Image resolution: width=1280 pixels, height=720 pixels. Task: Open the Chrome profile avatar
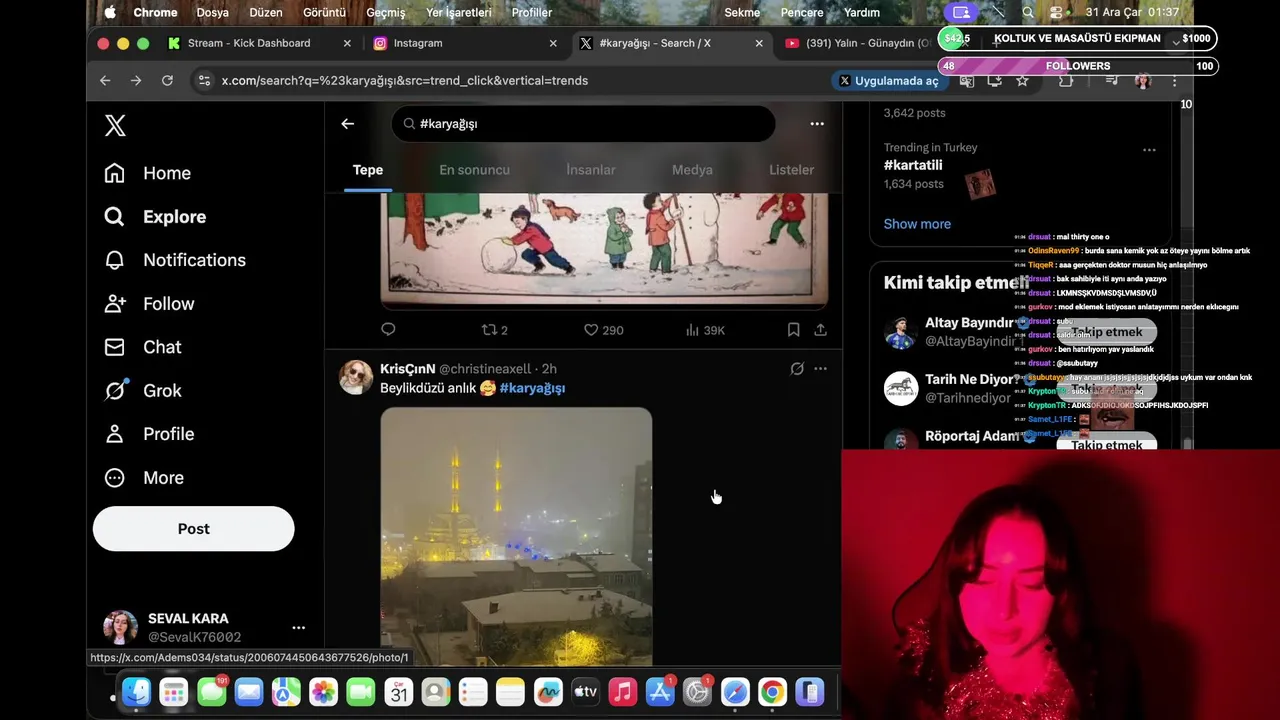1143,80
